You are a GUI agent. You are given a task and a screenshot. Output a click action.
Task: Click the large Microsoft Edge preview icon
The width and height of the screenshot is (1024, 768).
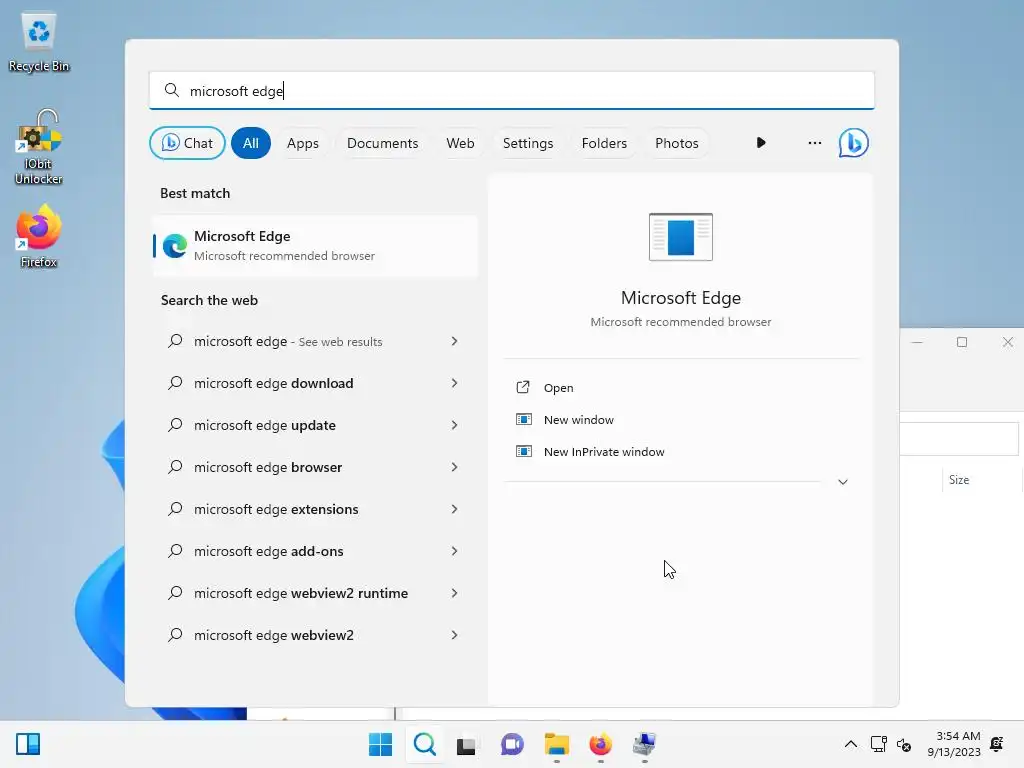click(680, 237)
